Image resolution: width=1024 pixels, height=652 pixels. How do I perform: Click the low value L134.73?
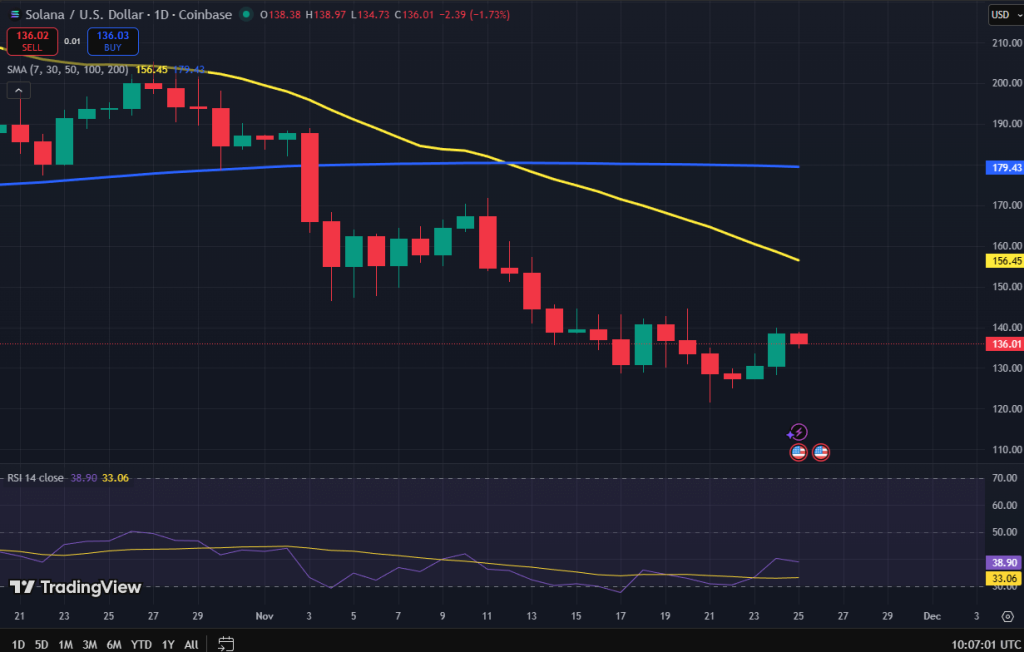coord(370,14)
